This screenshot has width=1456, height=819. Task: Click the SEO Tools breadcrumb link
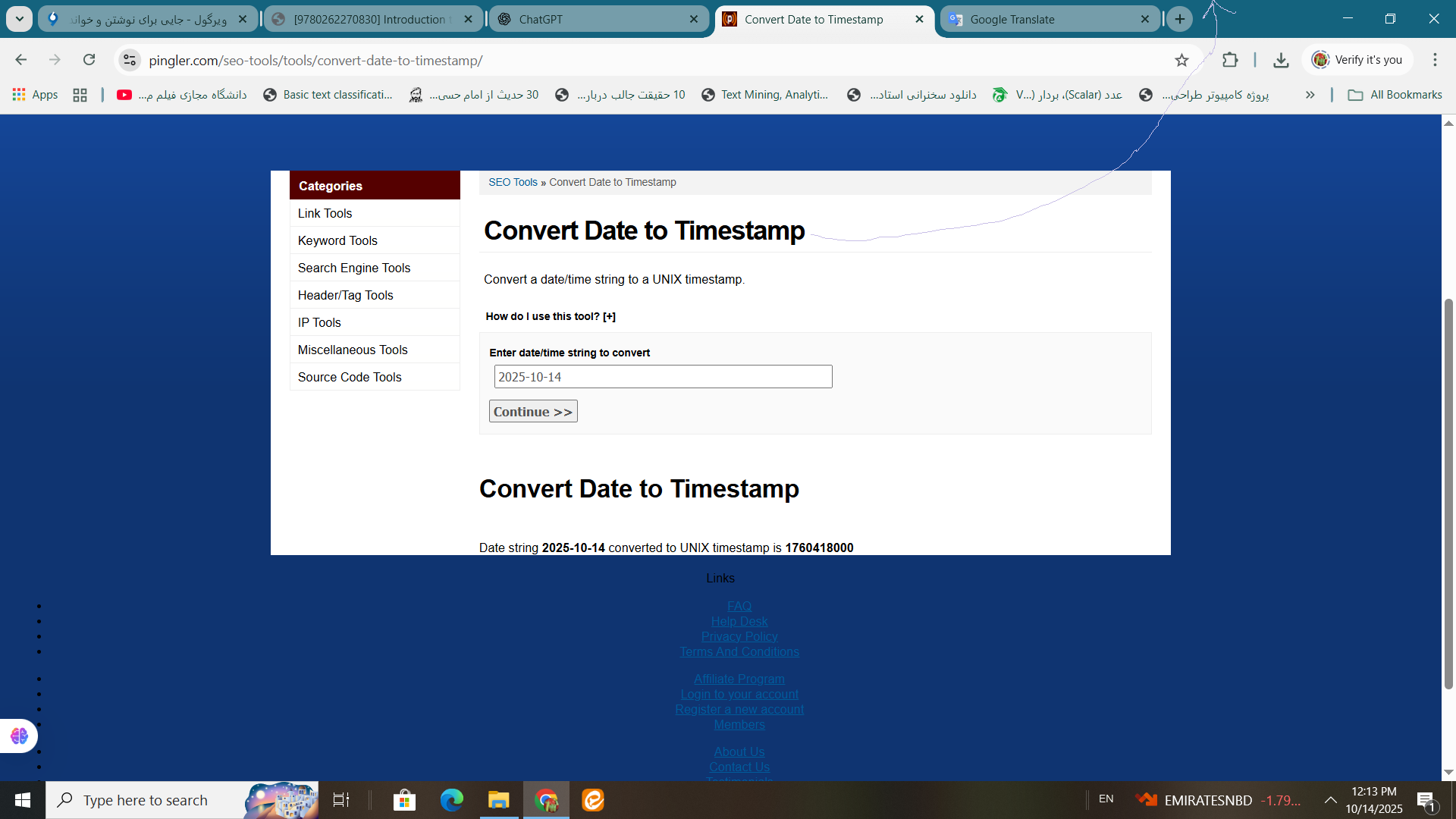513,182
